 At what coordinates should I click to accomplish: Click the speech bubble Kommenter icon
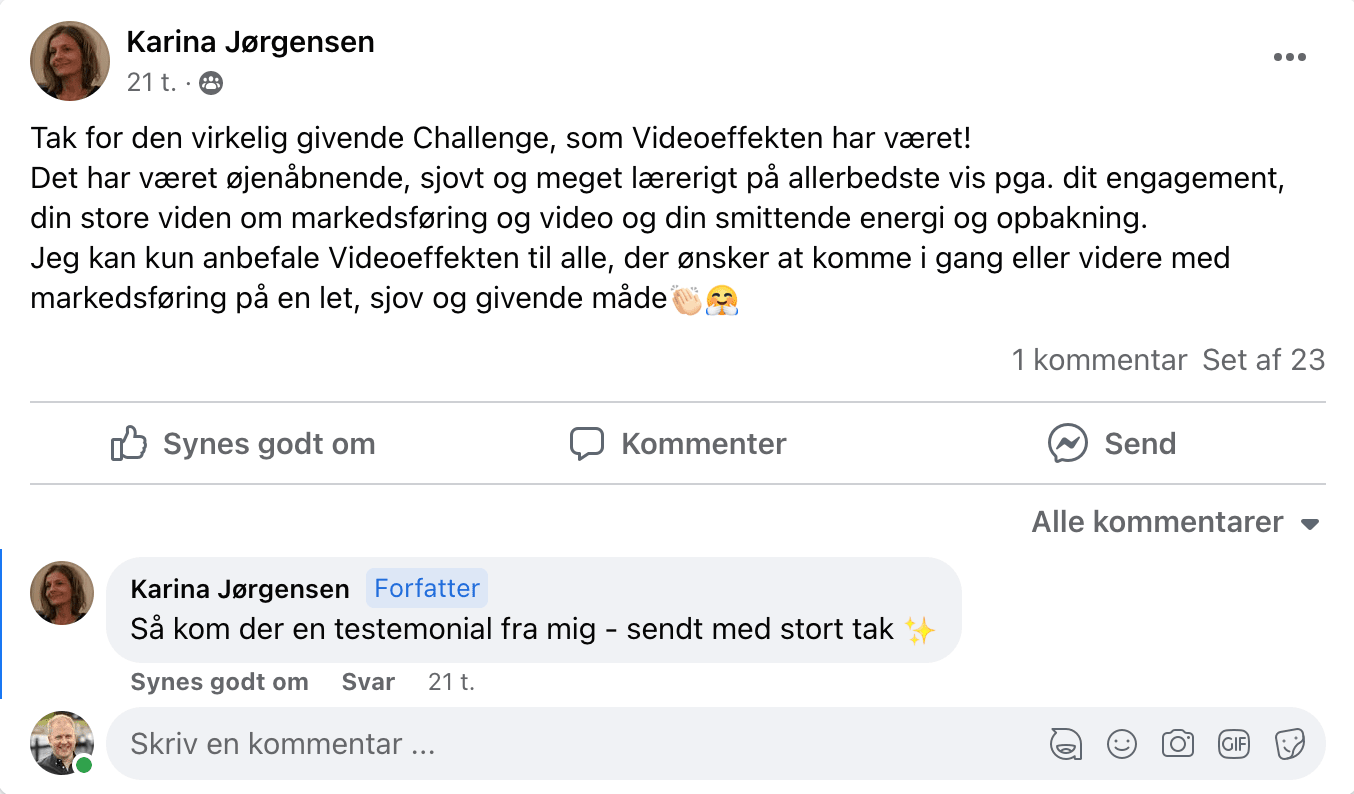pyautogui.click(x=587, y=443)
